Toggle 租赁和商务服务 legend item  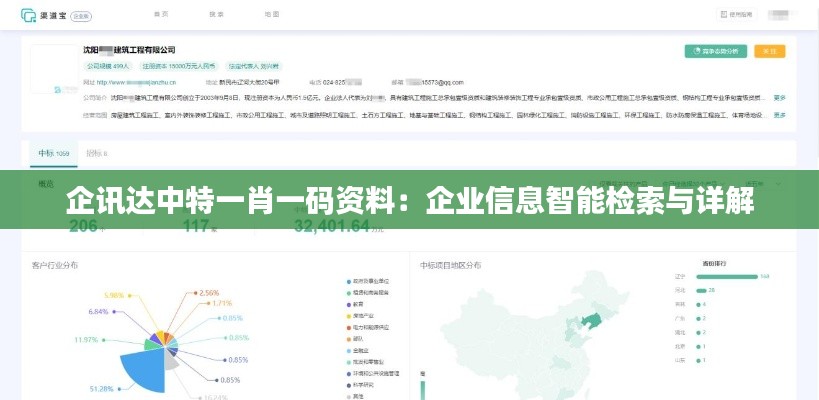pyautogui.click(x=368, y=292)
